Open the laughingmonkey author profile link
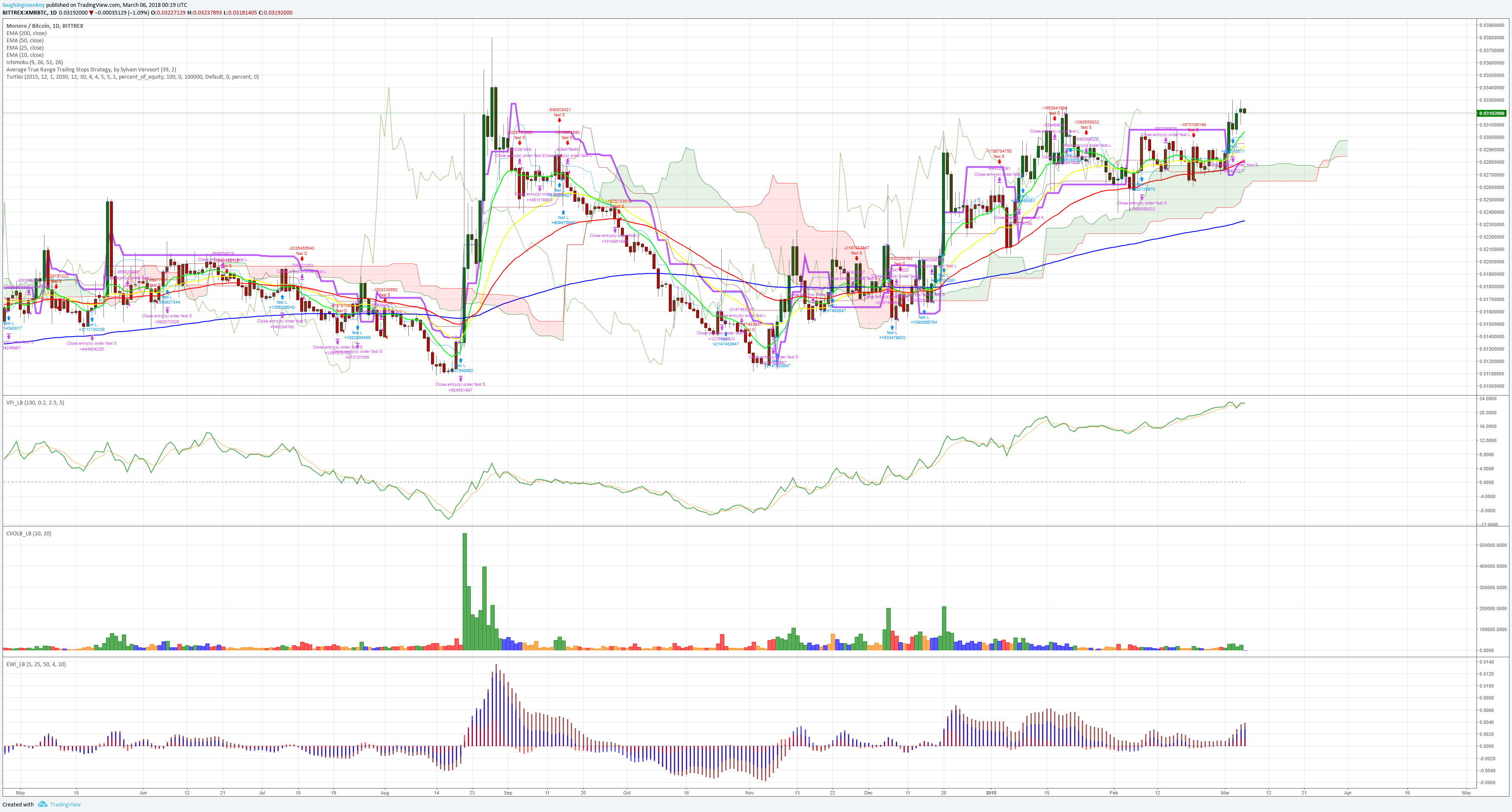The image size is (1512, 812). [x=24, y=5]
